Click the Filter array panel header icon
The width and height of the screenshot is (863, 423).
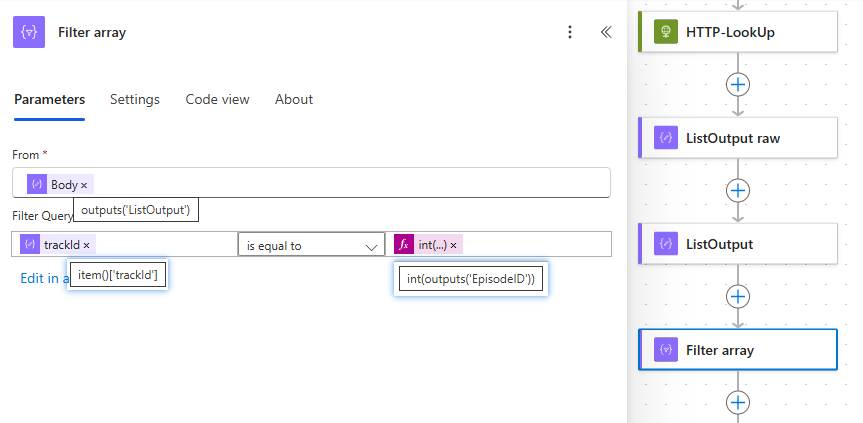[x=29, y=32]
